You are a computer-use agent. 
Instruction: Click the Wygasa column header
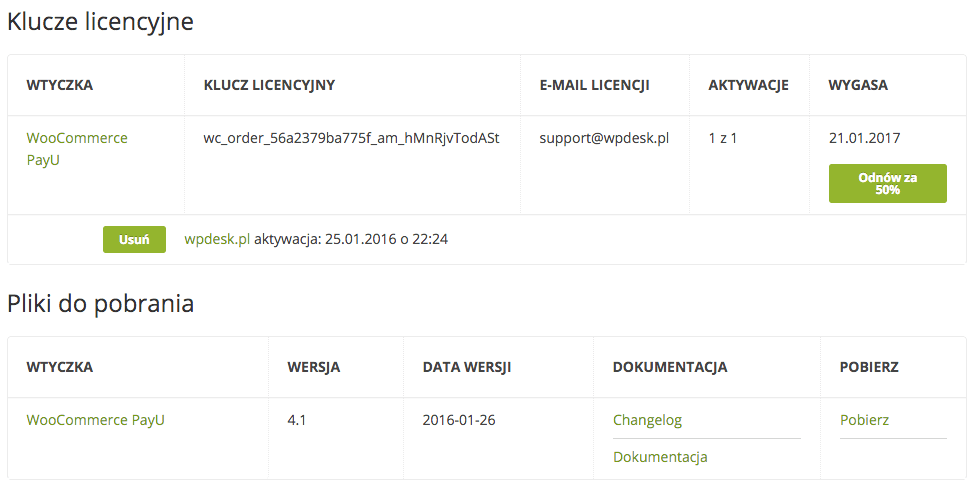(x=858, y=85)
